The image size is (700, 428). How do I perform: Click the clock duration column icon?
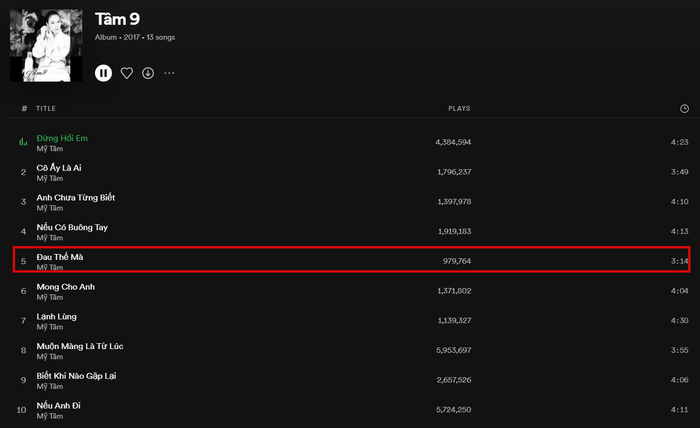tap(684, 108)
